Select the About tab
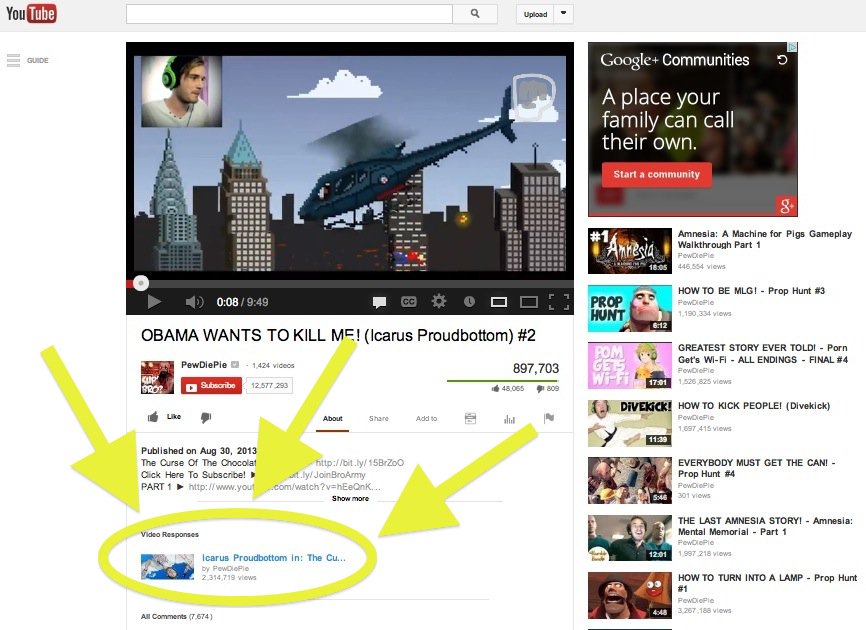866x630 pixels. tap(332, 419)
